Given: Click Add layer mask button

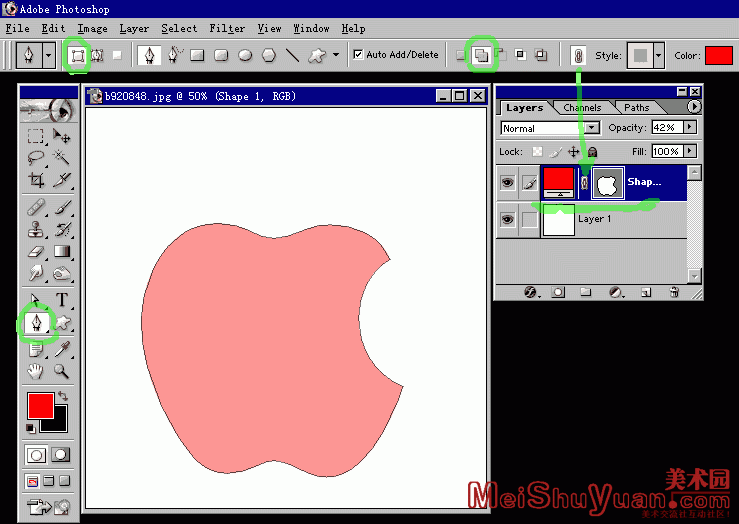Looking at the screenshot, I should pyautogui.click(x=558, y=293).
